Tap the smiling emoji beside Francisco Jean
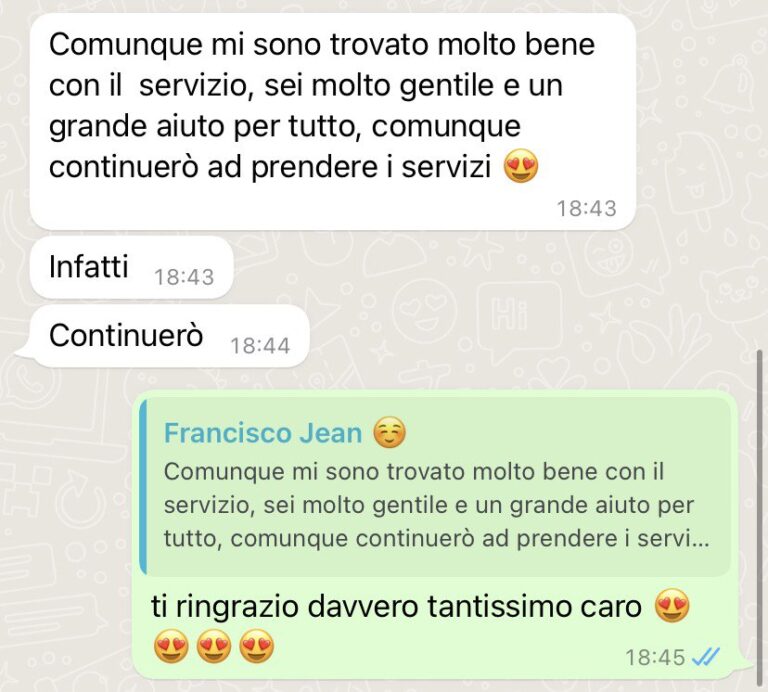Image resolution: width=768 pixels, height=692 pixels. coord(389,433)
